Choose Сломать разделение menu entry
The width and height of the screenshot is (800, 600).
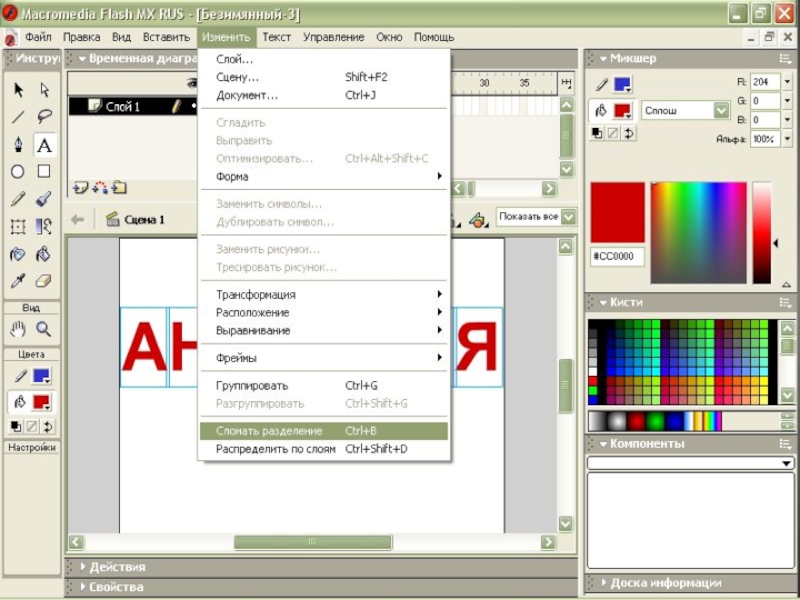click(324, 431)
